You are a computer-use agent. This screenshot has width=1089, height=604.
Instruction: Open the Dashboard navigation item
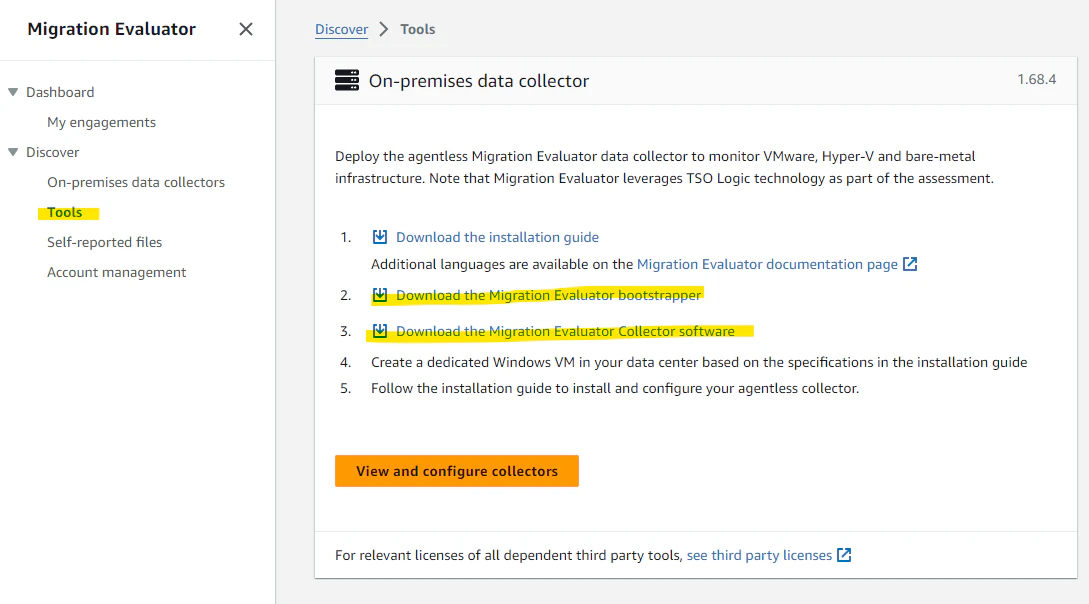point(60,92)
